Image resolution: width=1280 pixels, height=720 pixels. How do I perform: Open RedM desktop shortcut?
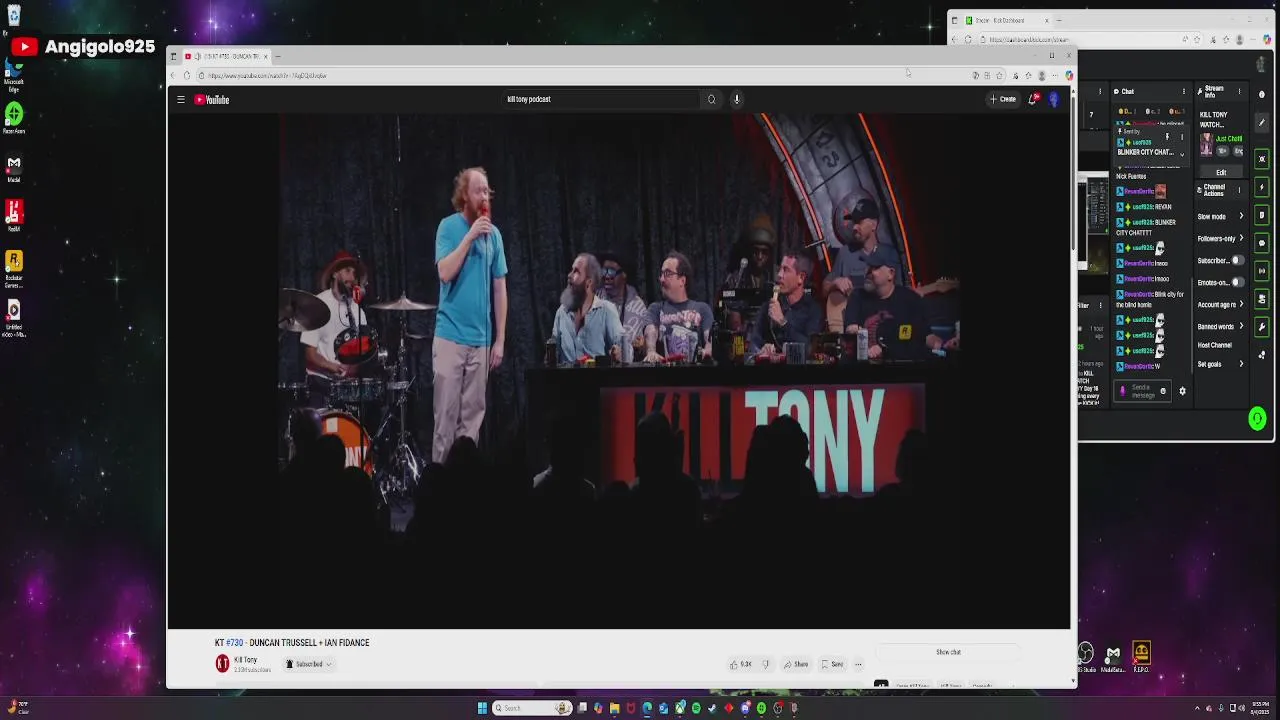(14, 215)
